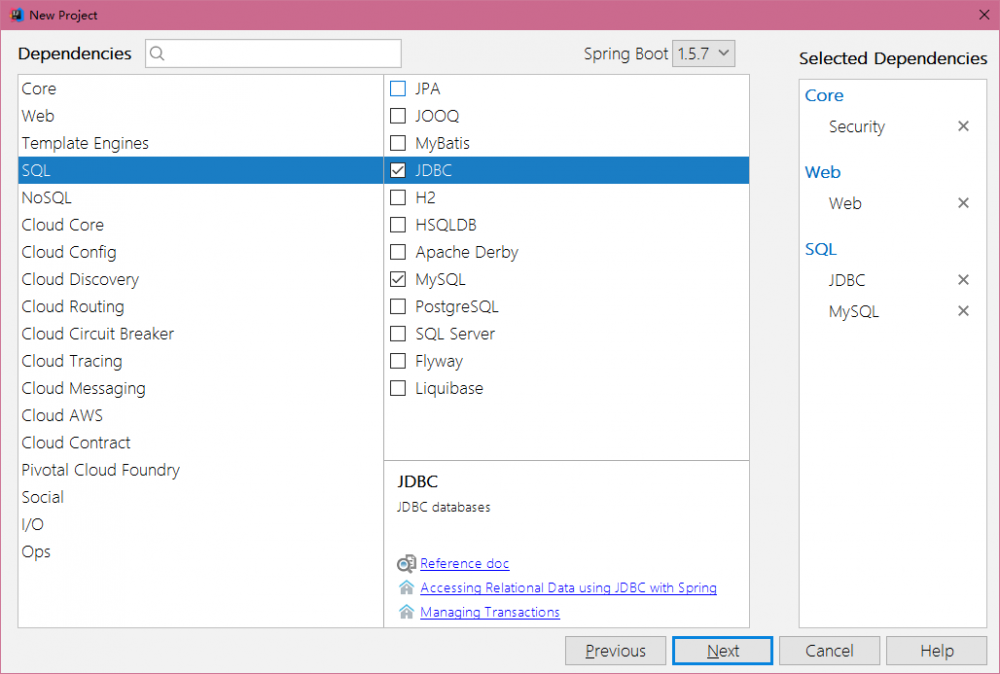The image size is (1000, 674).
Task: Uncheck the MySQL checkbox
Action: coord(397,279)
